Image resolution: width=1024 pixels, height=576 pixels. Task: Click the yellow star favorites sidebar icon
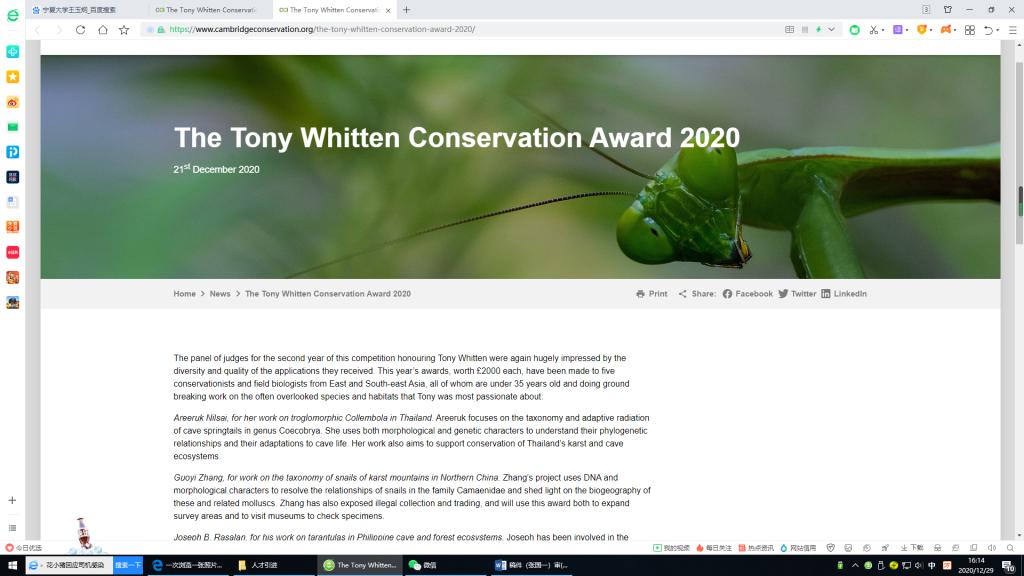click(x=13, y=77)
